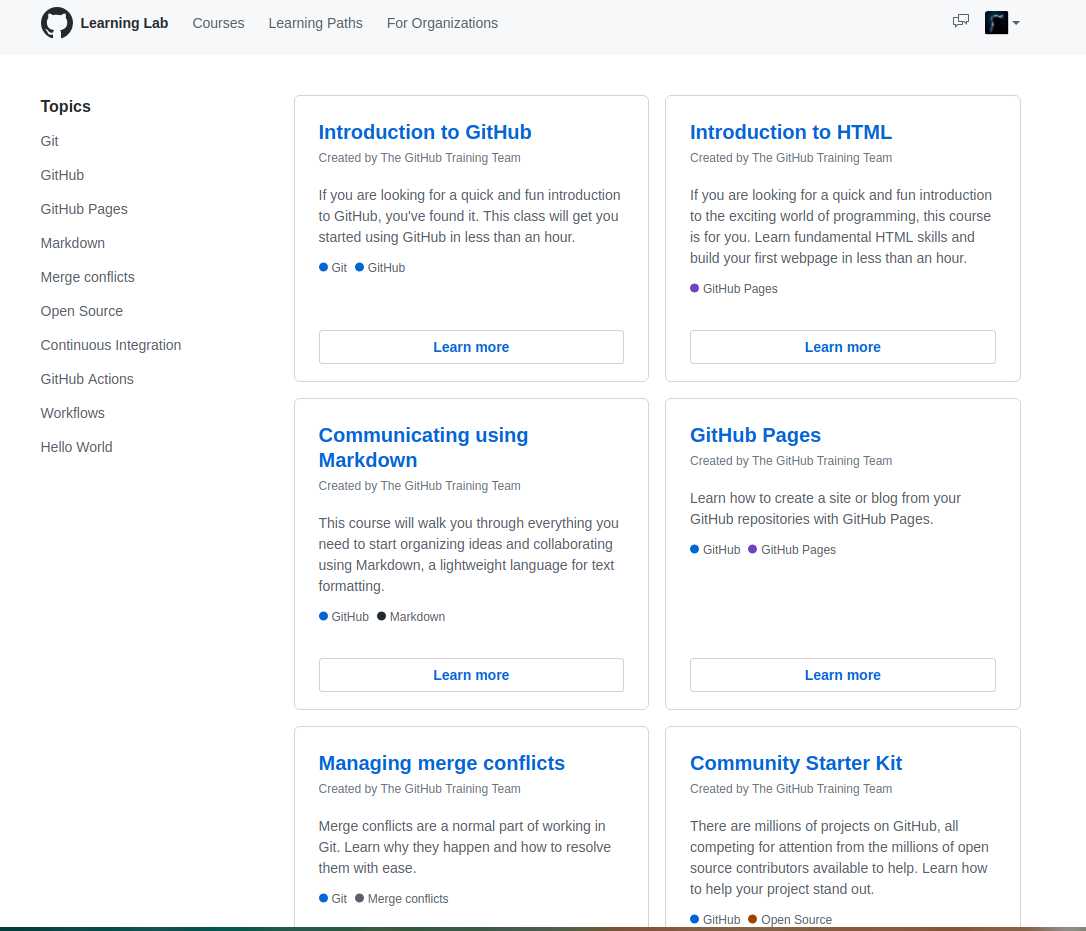The height and width of the screenshot is (931, 1086).
Task: Open the For Organizations menu item
Action: click(442, 23)
